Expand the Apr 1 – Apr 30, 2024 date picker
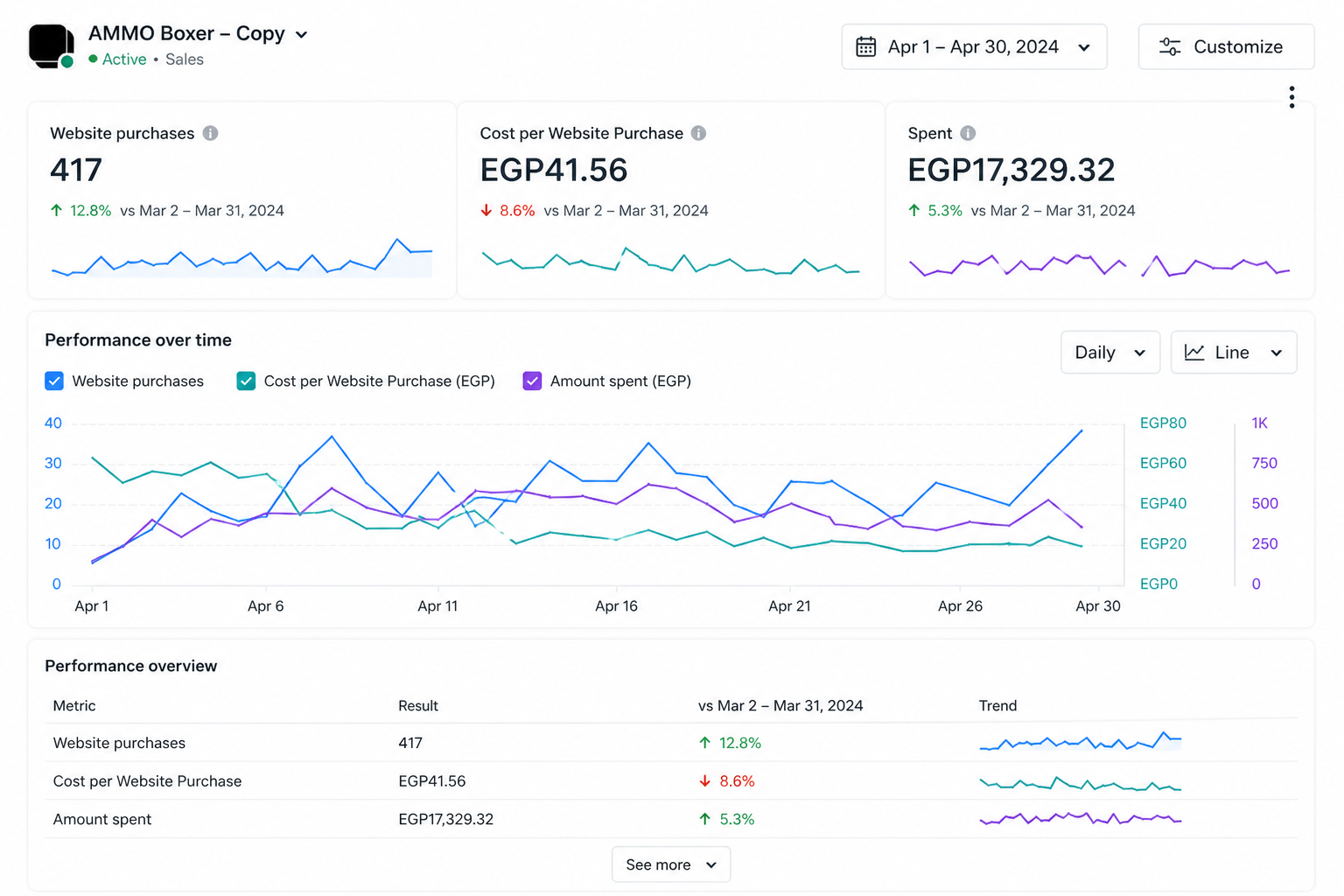Image resolution: width=1344 pixels, height=896 pixels. pos(974,46)
